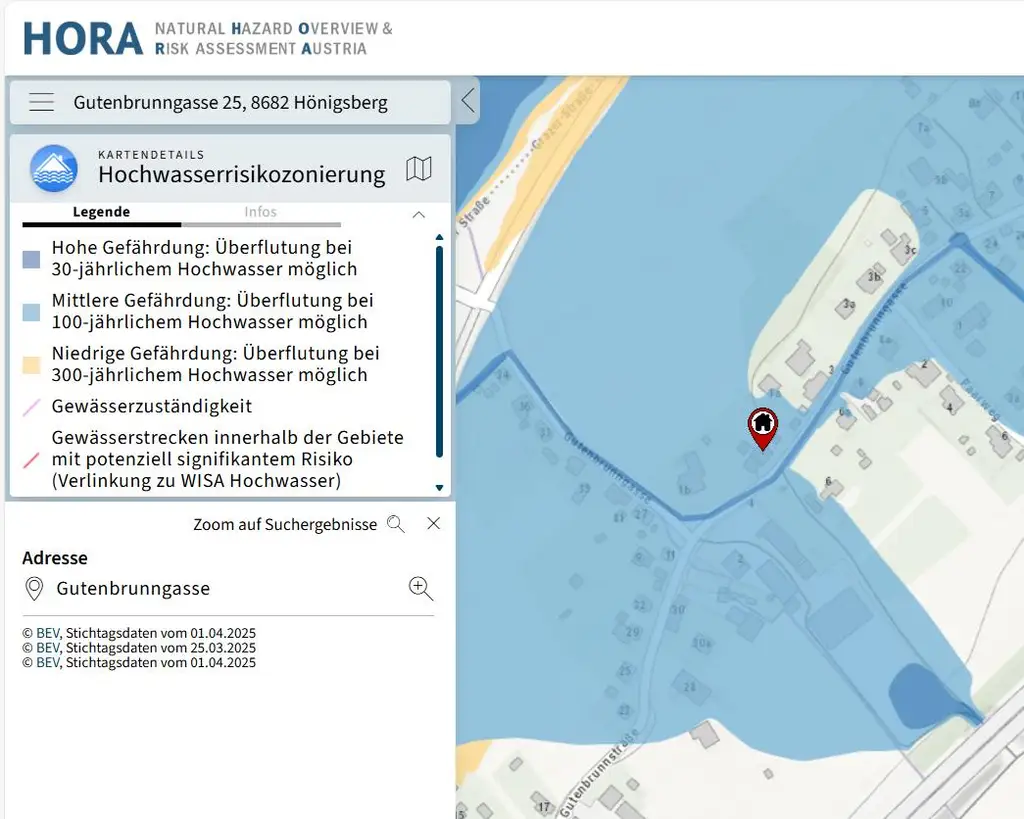
Task: Collapse the legend panel with the up chevron
Action: (419, 214)
